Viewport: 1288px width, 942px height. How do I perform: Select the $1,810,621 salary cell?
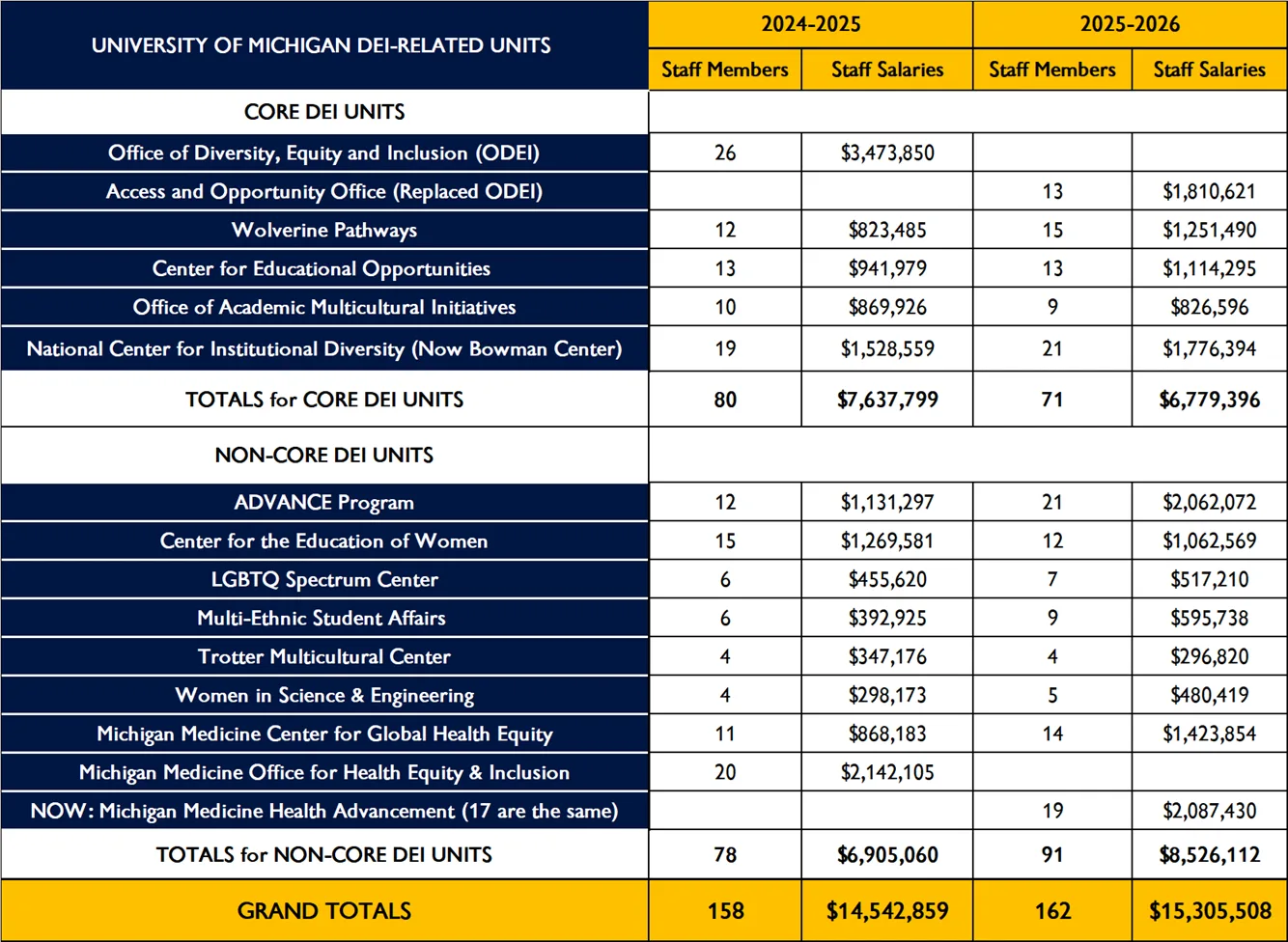[1209, 191]
